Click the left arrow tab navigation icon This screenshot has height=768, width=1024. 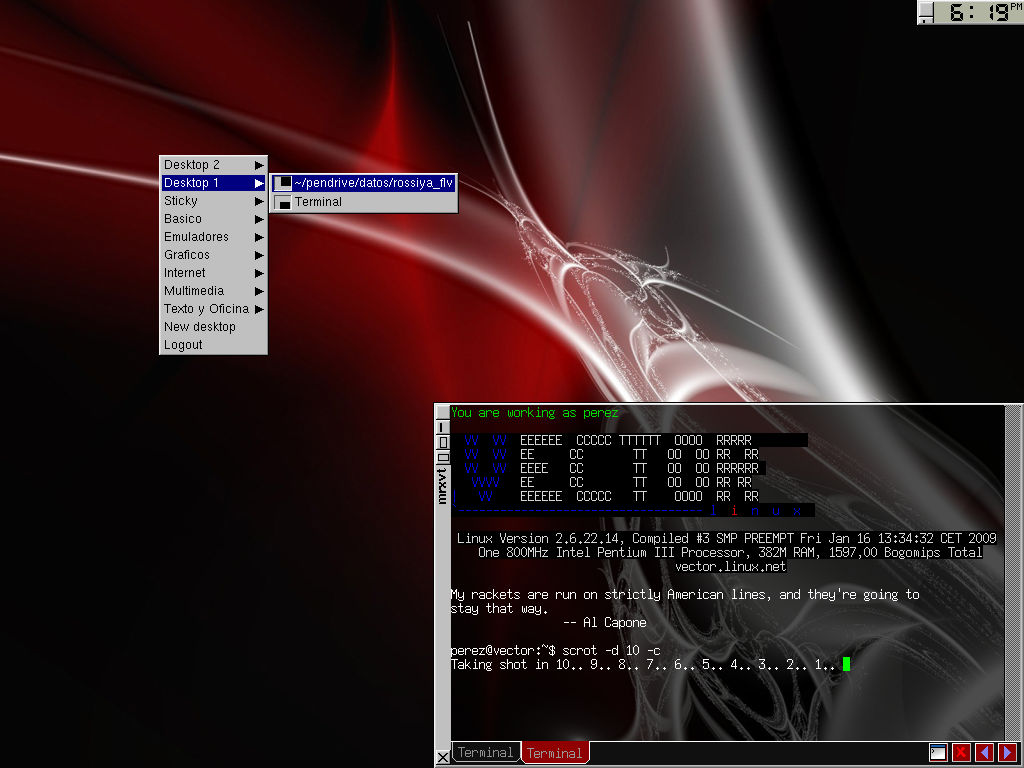(985, 753)
